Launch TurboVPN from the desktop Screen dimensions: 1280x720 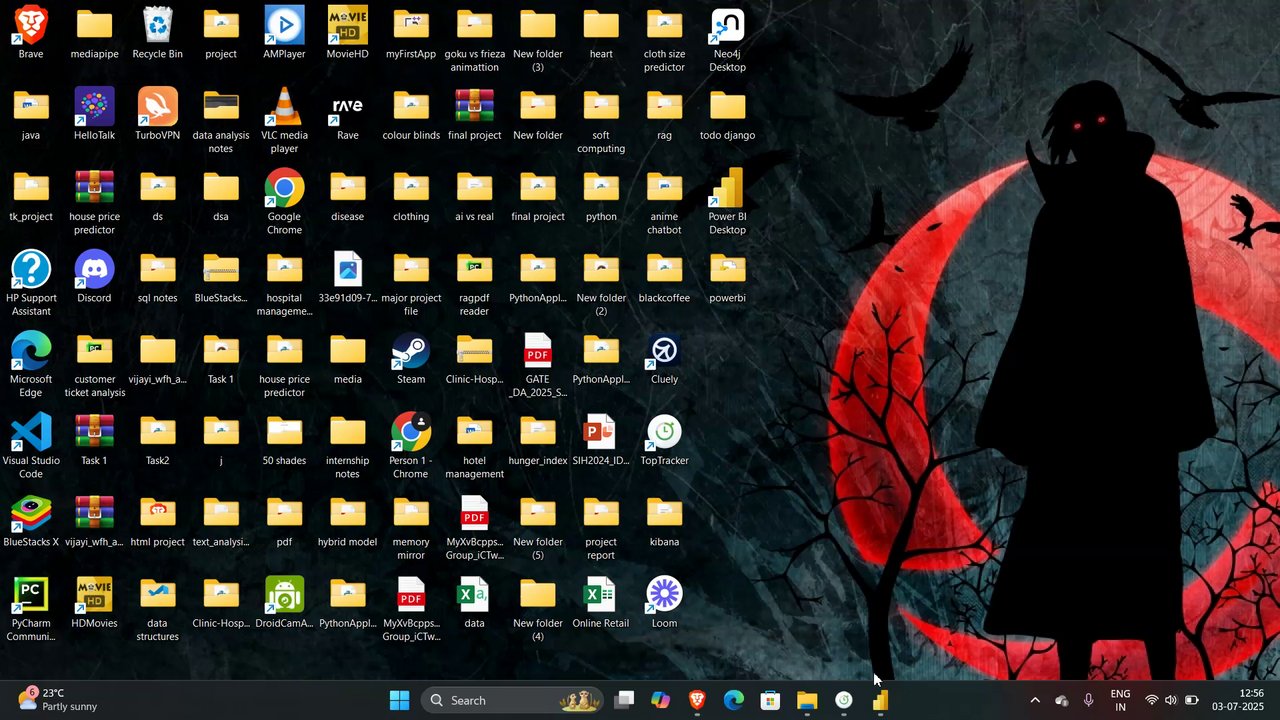coord(157,113)
